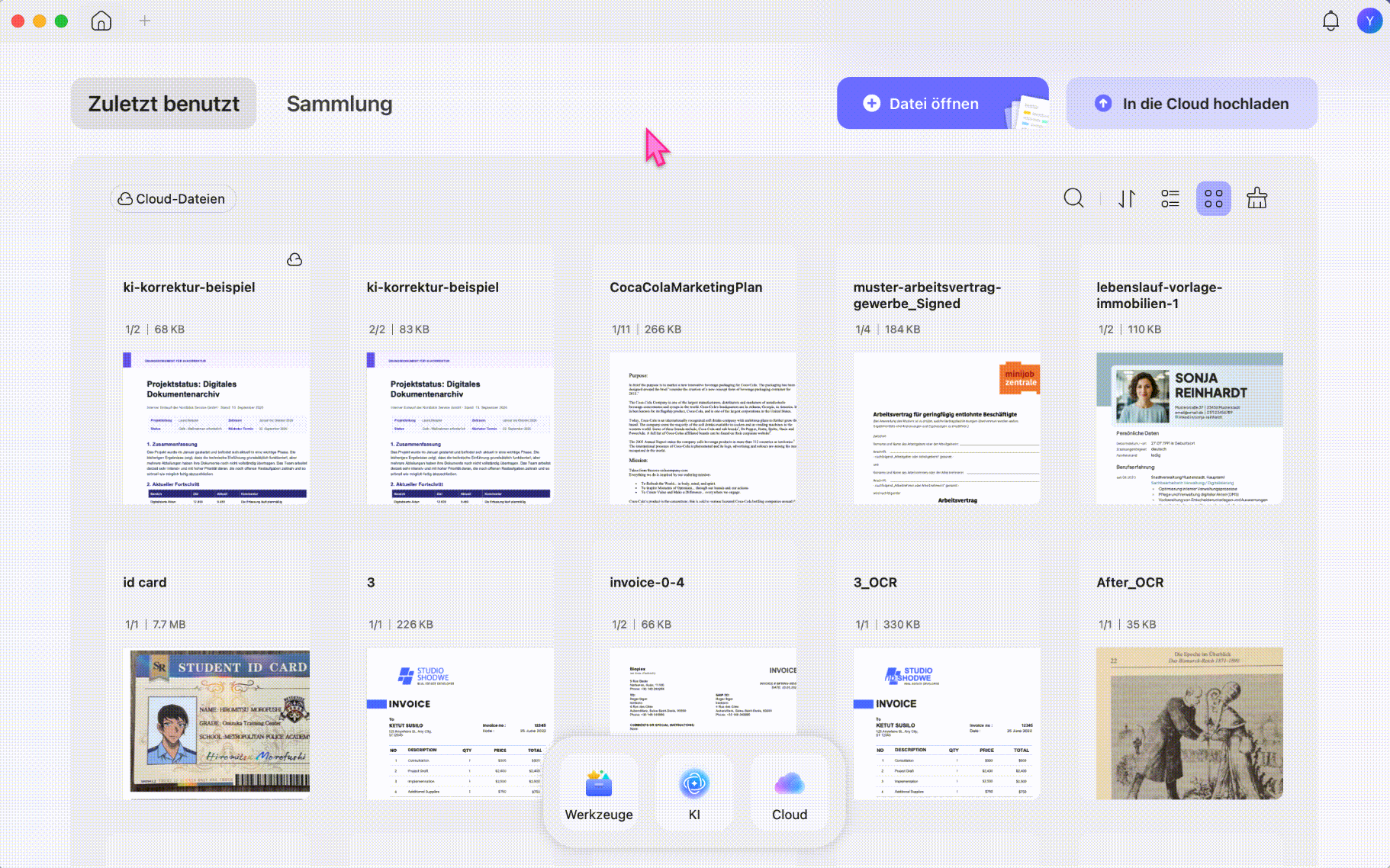Image resolution: width=1390 pixels, height=868 pixels.
Task: Click the clear list broom icon
Action: tap(1256, 198)
